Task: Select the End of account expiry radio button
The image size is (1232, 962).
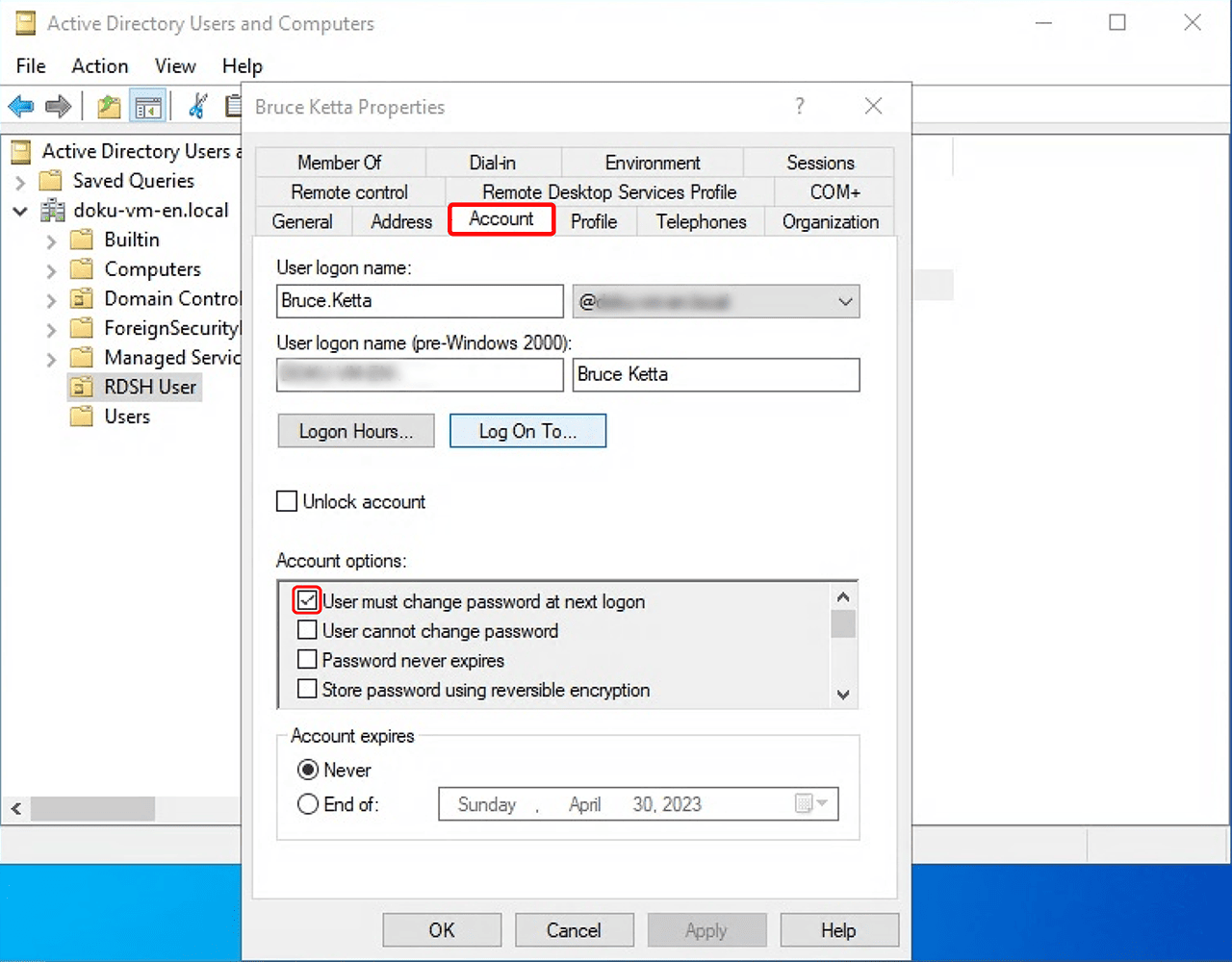Action: [x=308, y=804]
